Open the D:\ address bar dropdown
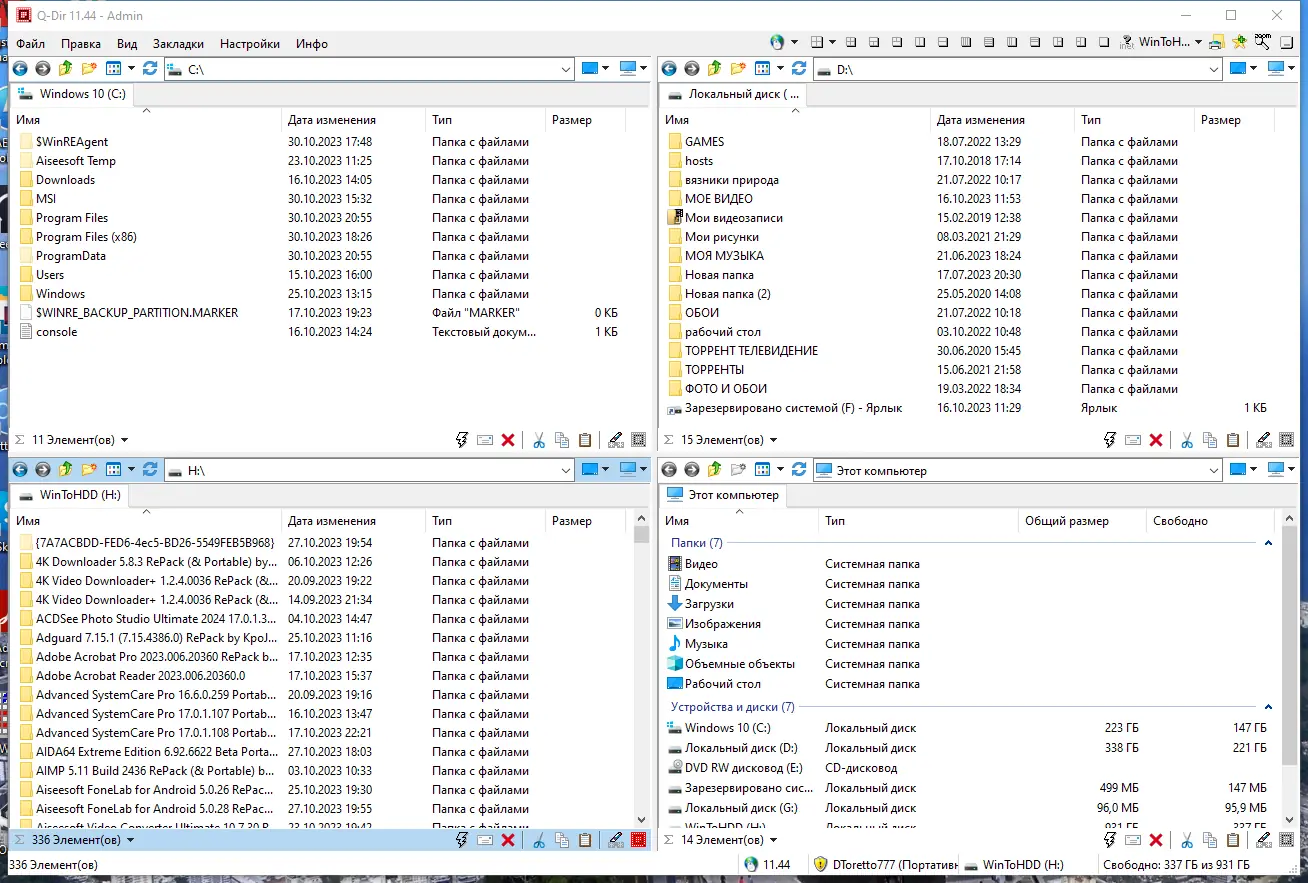The height and width of the screenshot is (883, 1308). [x=1213, y=69]
